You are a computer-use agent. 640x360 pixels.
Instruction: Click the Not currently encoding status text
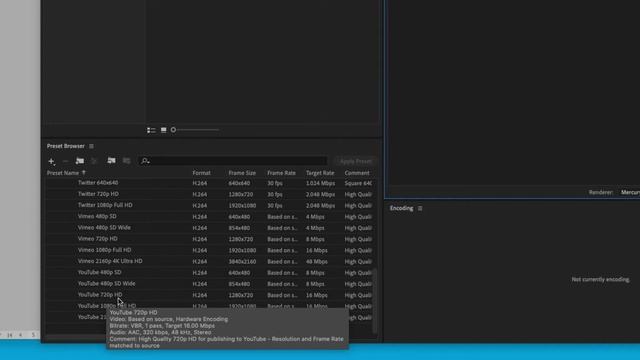click(x=600, y=280)
